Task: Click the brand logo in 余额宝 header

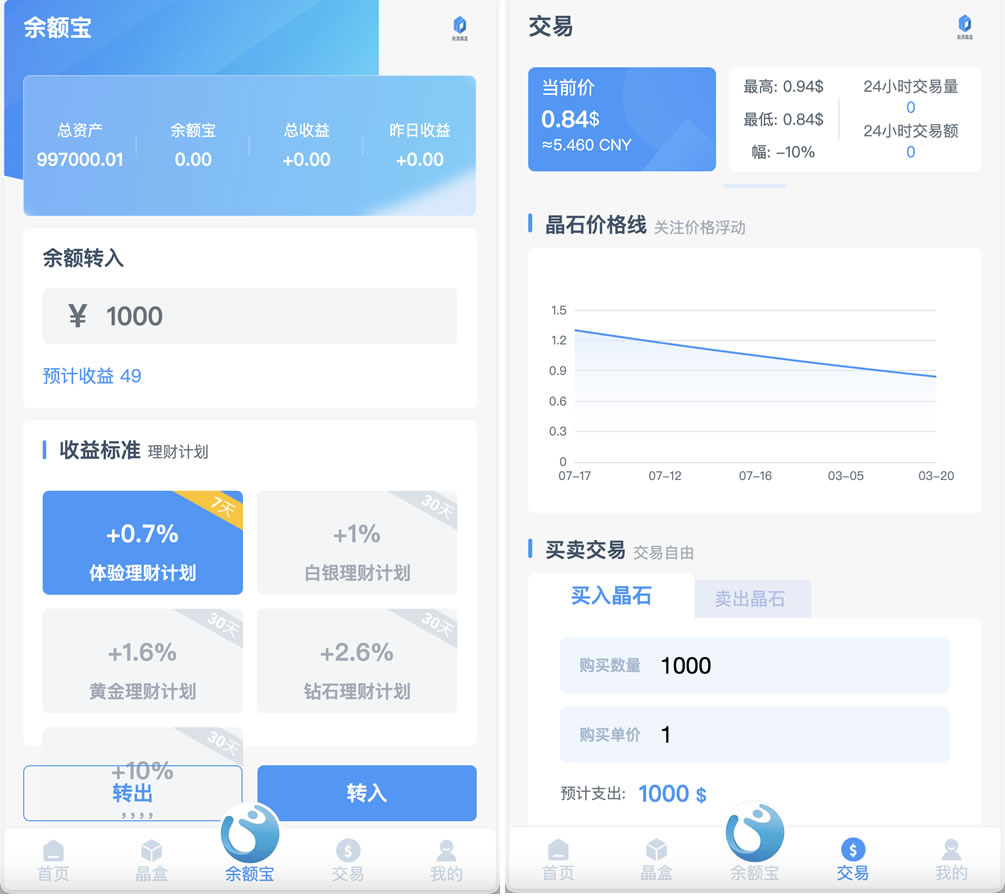Action: coord(460,26)
